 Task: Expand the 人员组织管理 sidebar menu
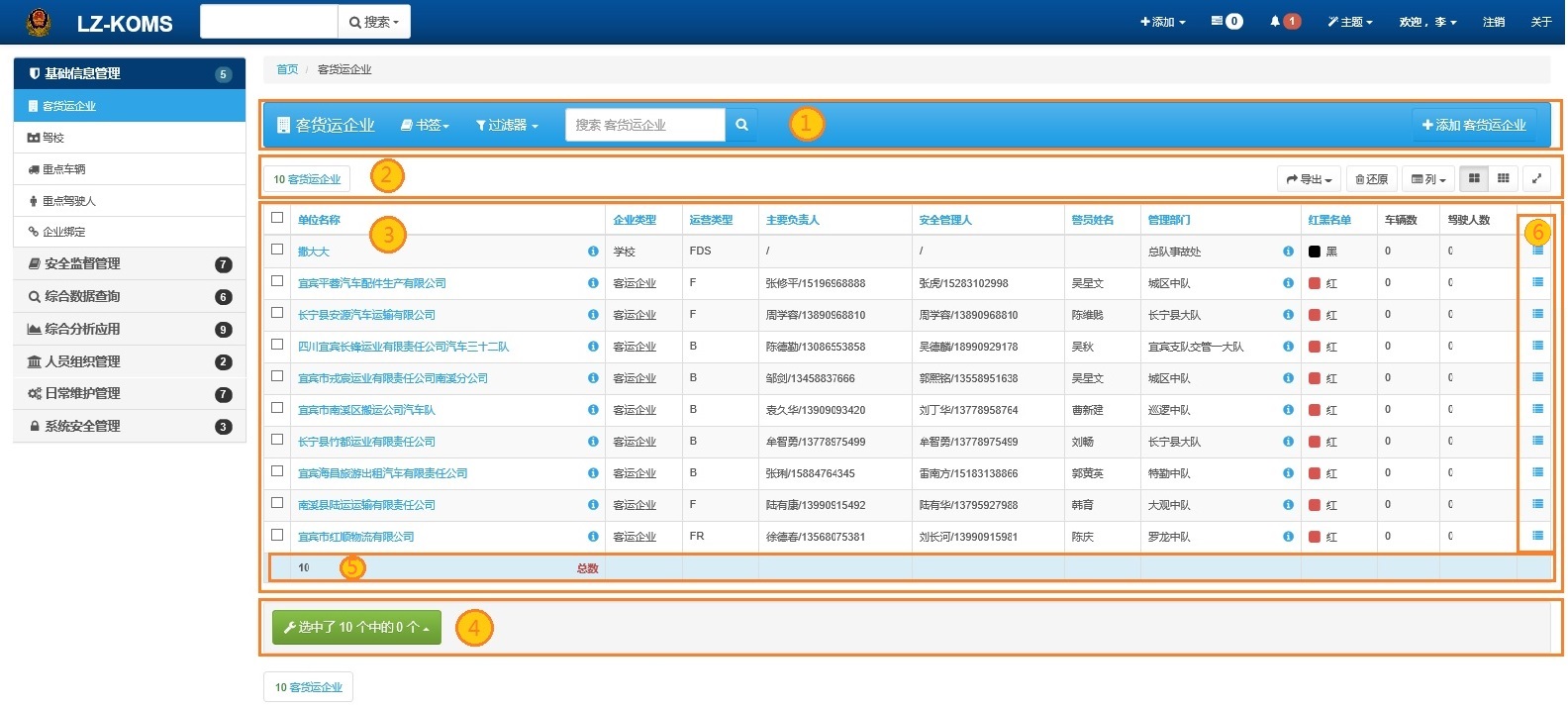(x=130, y=361)
